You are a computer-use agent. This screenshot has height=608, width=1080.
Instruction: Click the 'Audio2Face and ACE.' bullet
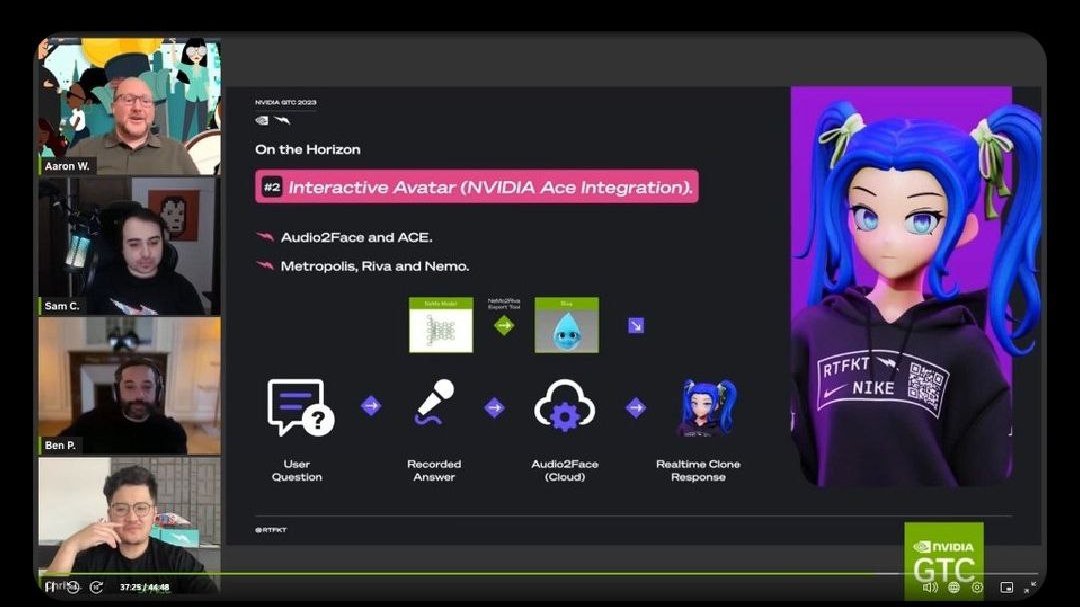[357, 238]
